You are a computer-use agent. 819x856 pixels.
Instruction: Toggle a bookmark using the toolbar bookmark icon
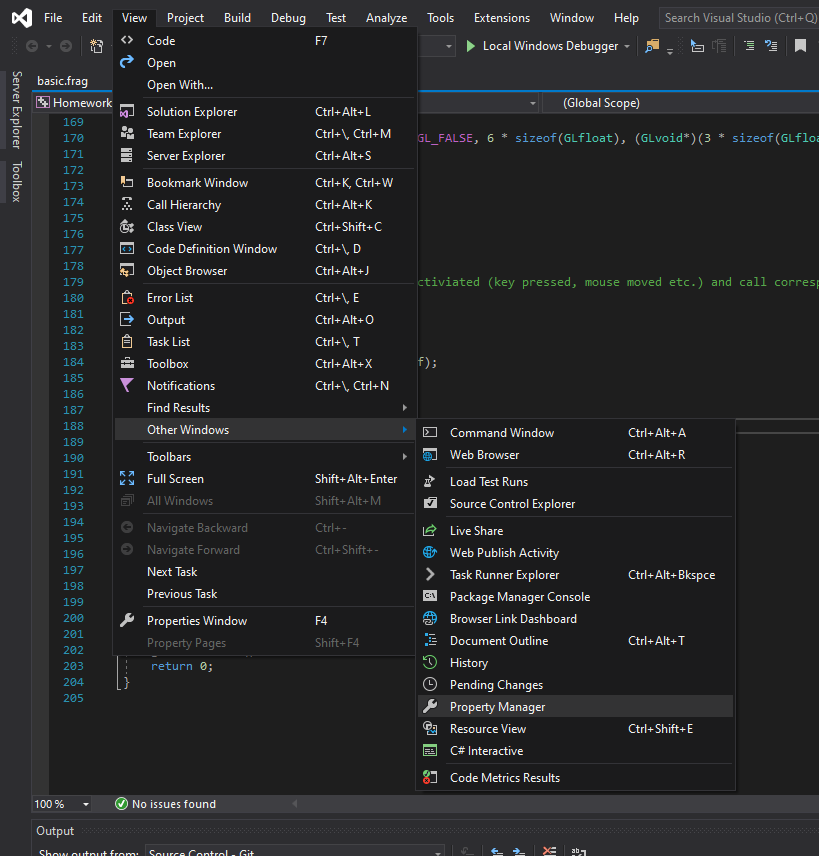798,45
